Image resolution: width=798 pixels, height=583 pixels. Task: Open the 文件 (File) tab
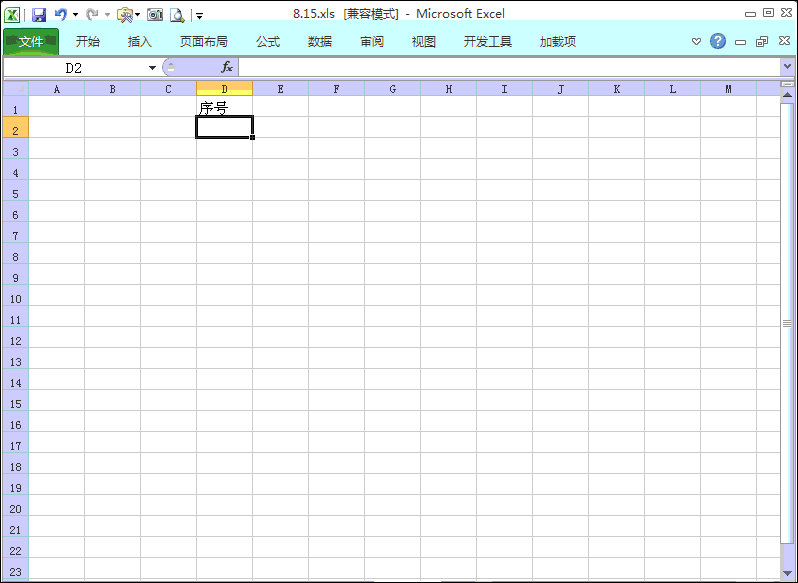click(x=31, y=41)
